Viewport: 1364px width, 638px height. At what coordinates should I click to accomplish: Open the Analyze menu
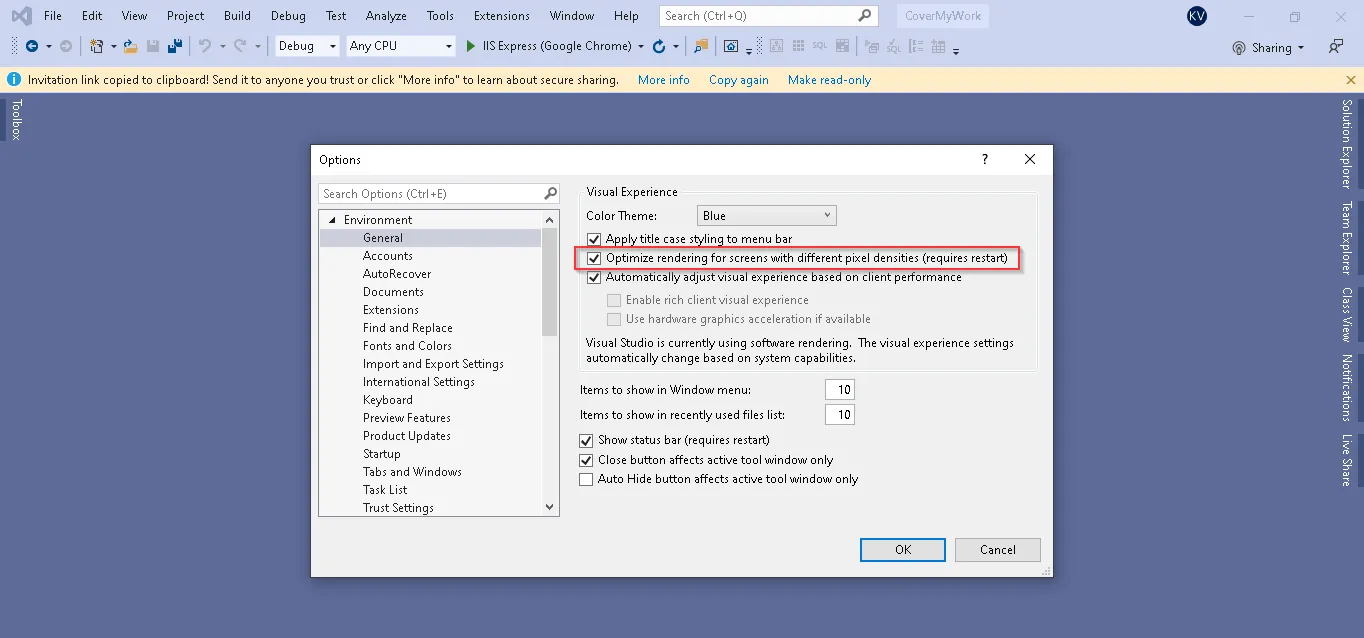386,16
